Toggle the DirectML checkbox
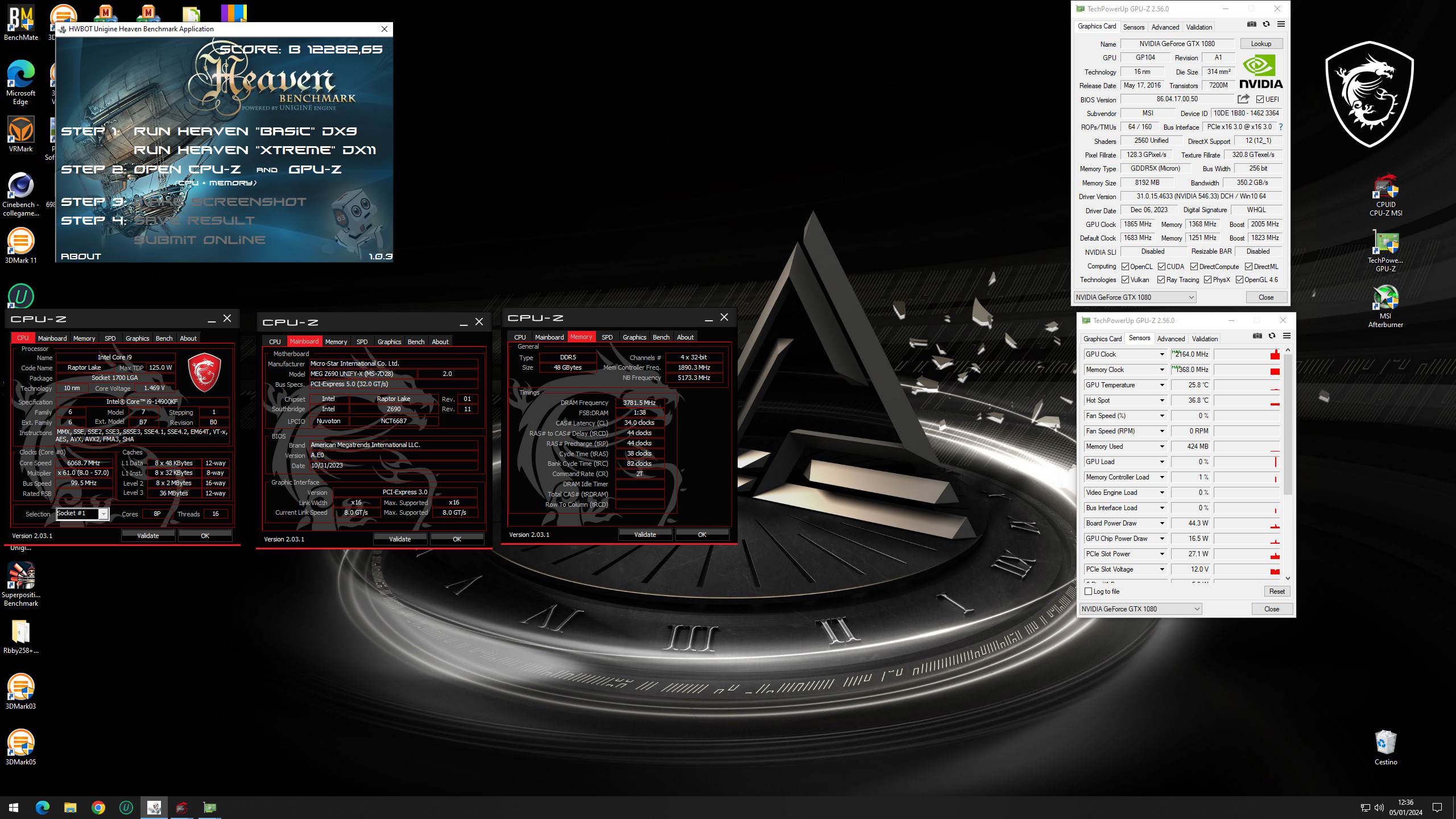The width and height of the screenshot is (1456, 819). click(x=1248, y=266)
